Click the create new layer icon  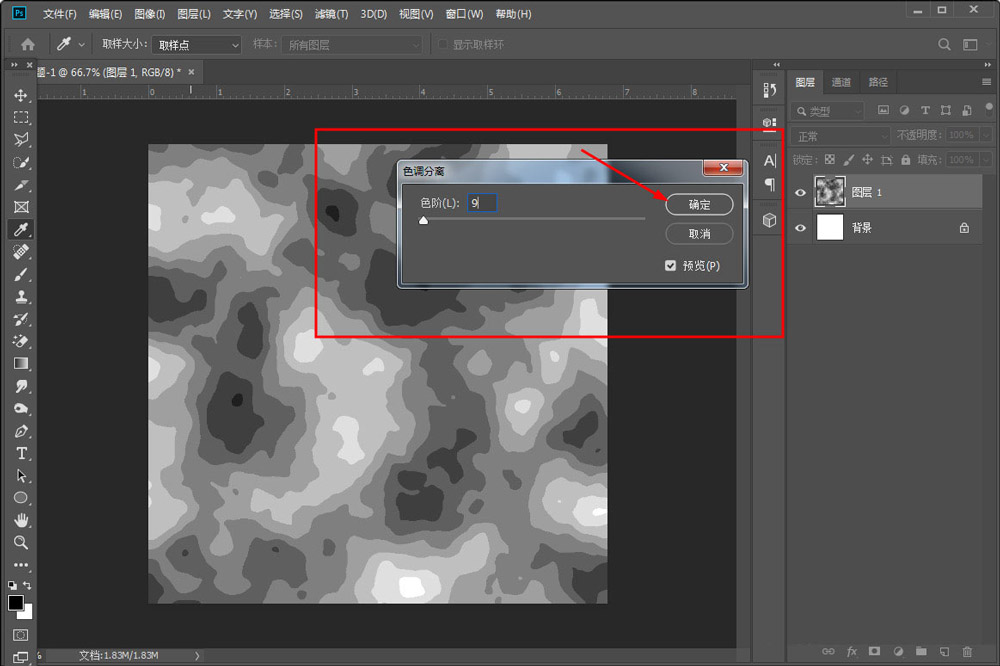tap(944, 651)
